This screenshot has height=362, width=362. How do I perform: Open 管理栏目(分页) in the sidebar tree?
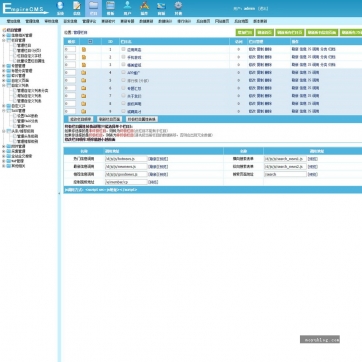29,51
